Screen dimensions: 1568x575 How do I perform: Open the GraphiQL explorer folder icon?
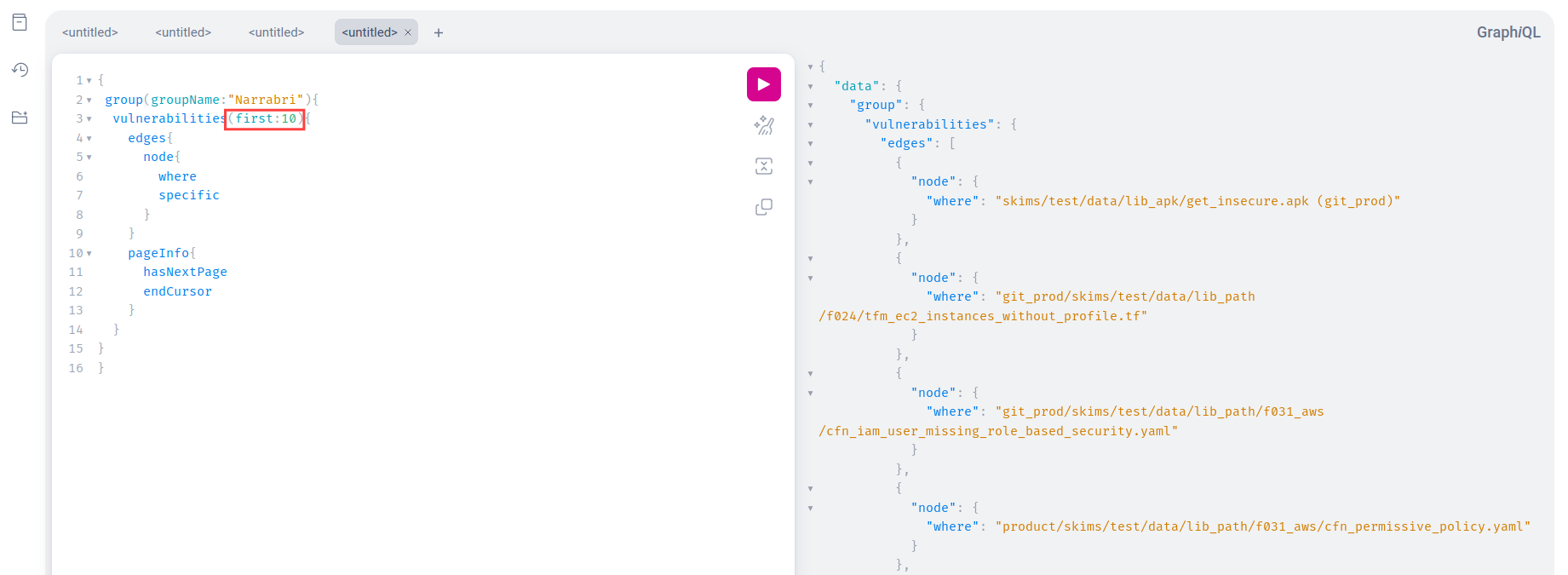[20, 118]
